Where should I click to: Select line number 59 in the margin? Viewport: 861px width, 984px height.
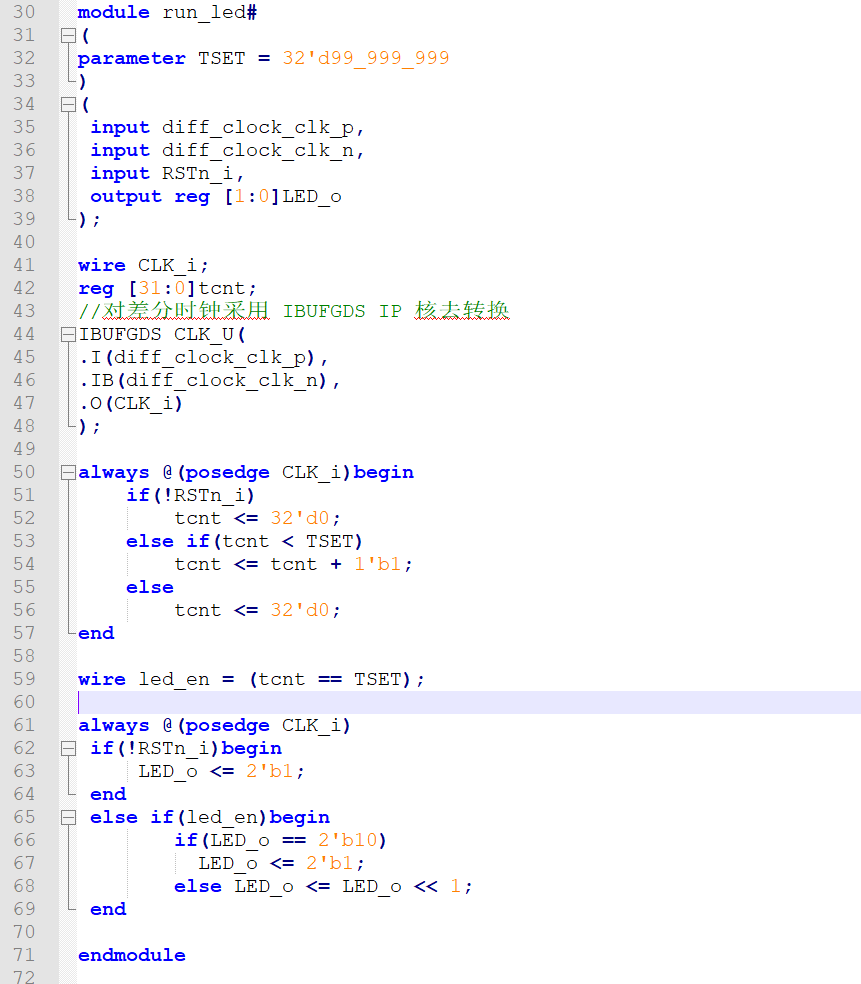tap(24, 679)
